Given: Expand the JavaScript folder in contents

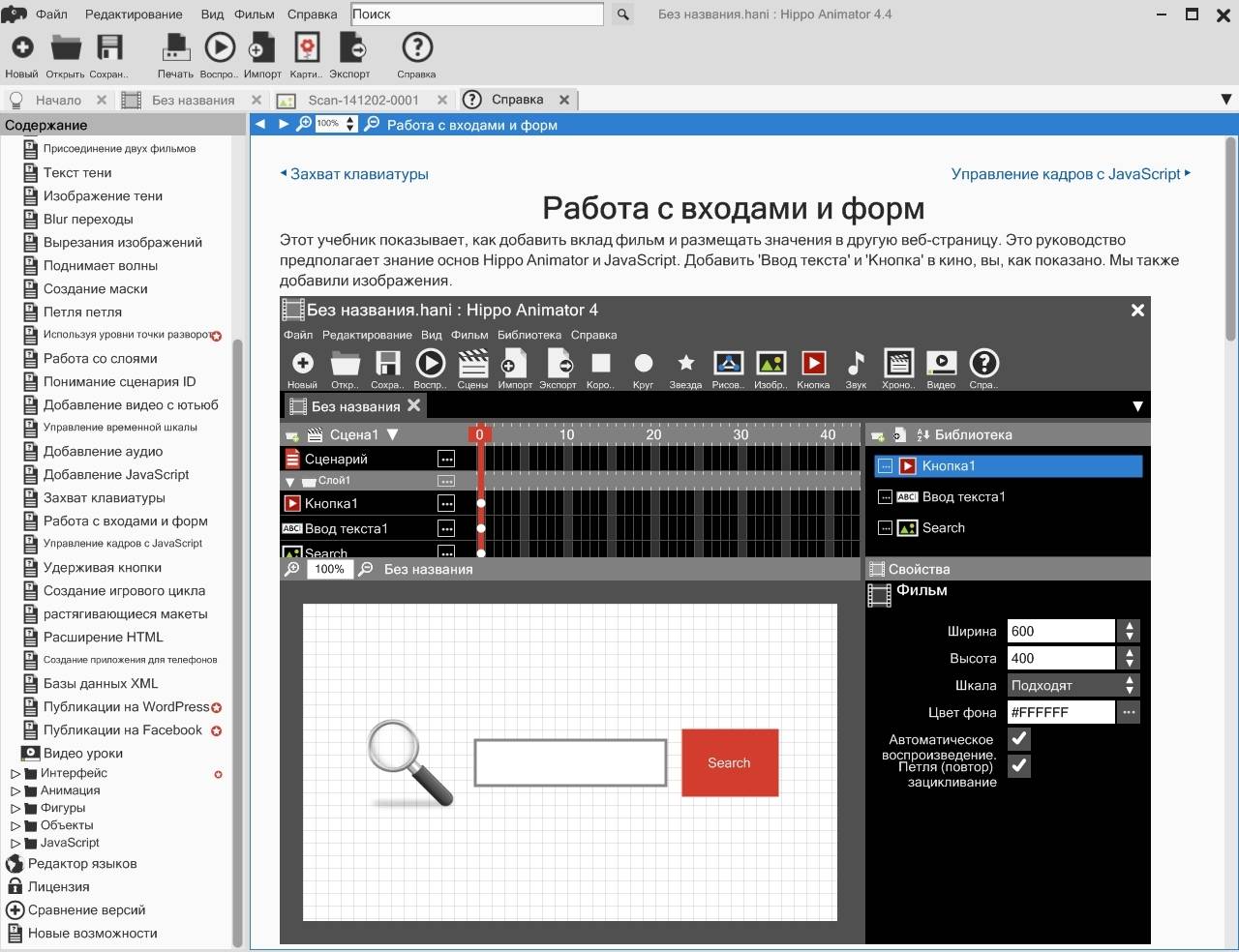Looking at the screenshot, I should pos(15,844).
